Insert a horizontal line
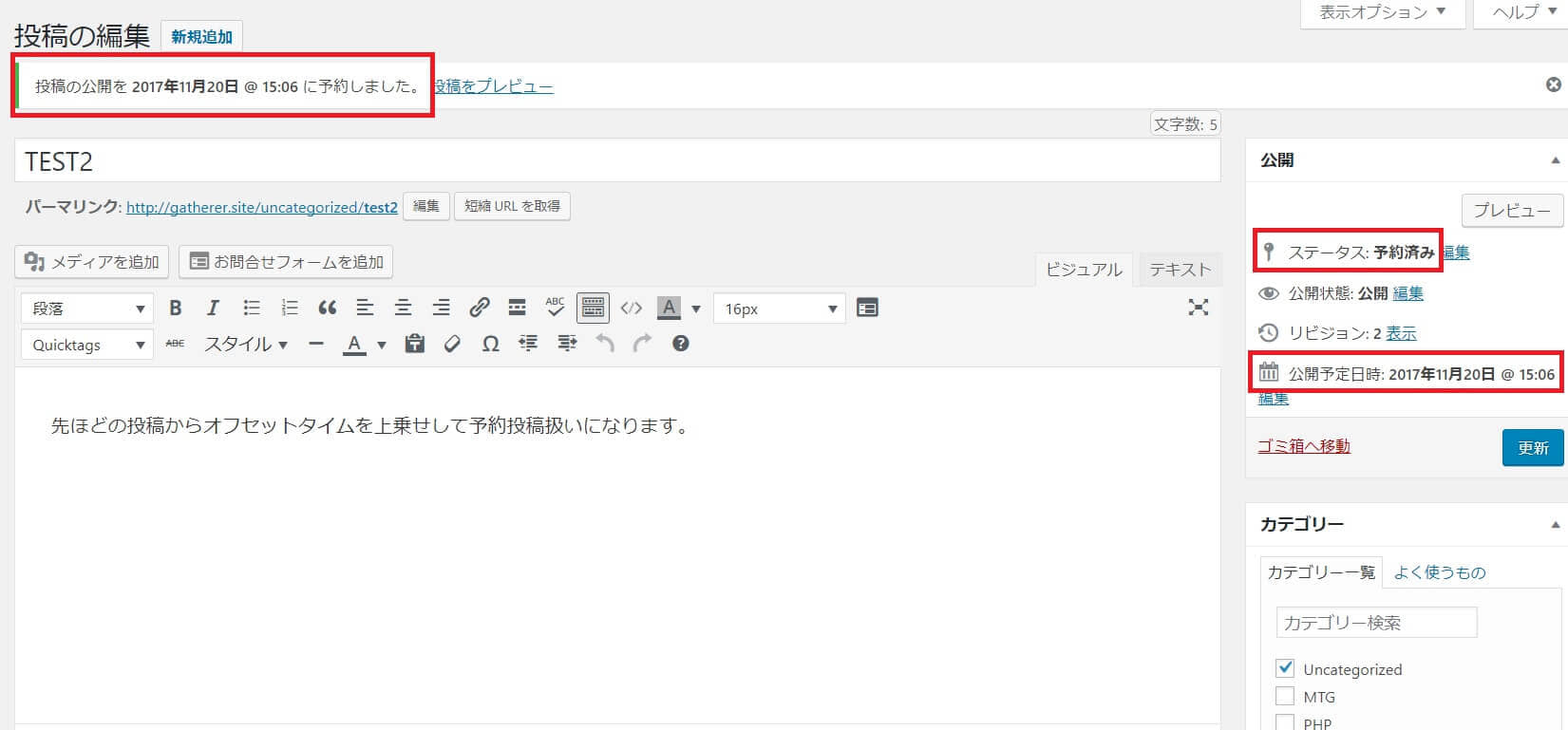This screenshot has height=730, width=1568. (316, 344)
